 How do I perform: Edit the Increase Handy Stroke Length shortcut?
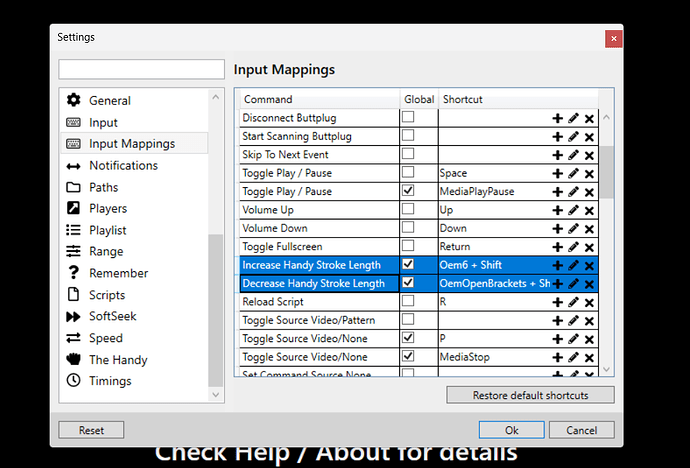pos(573,266)
